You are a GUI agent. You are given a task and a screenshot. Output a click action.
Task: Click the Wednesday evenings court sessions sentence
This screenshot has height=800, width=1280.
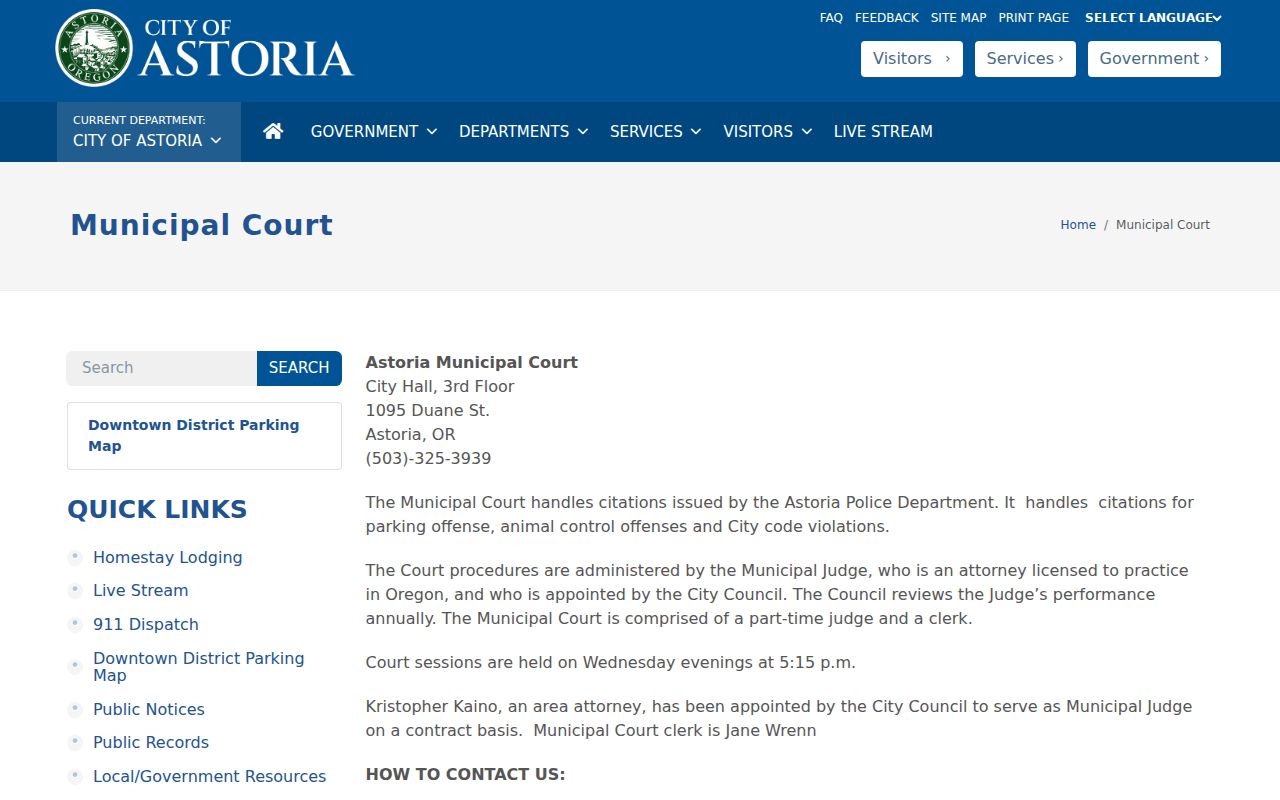611,662
